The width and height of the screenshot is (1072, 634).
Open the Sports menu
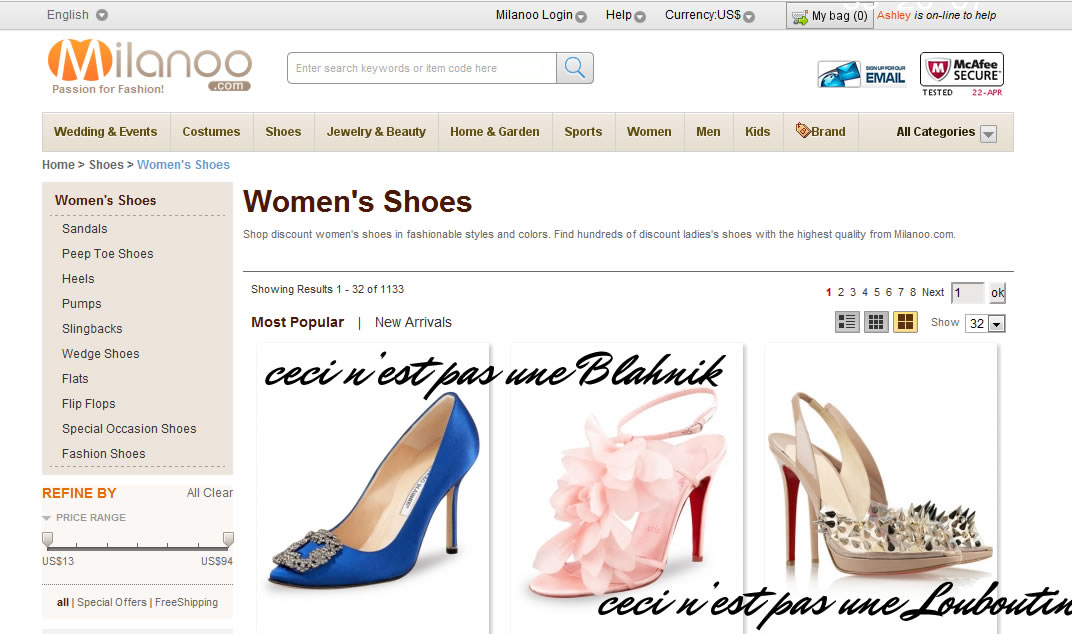(583, 132)
